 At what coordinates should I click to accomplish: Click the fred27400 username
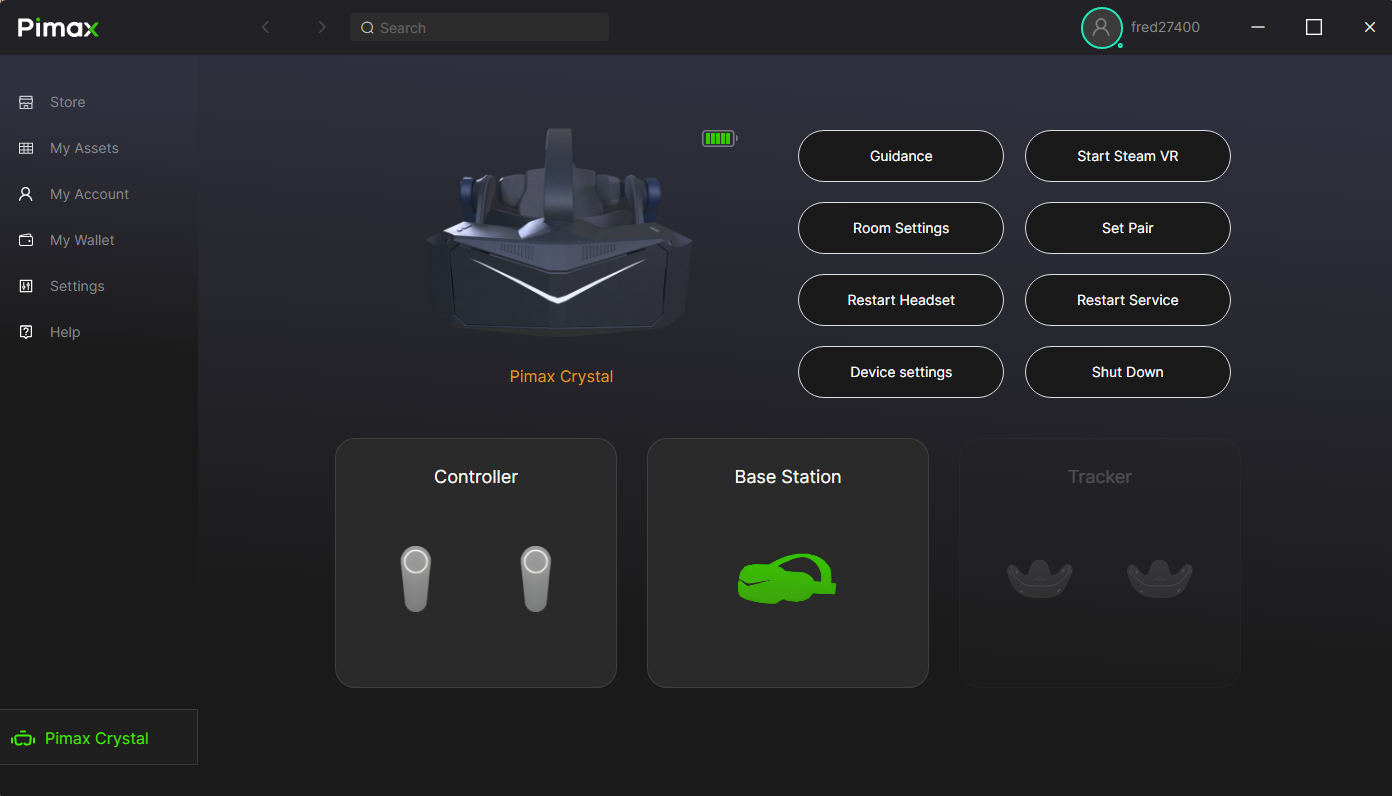(1165, 28)
